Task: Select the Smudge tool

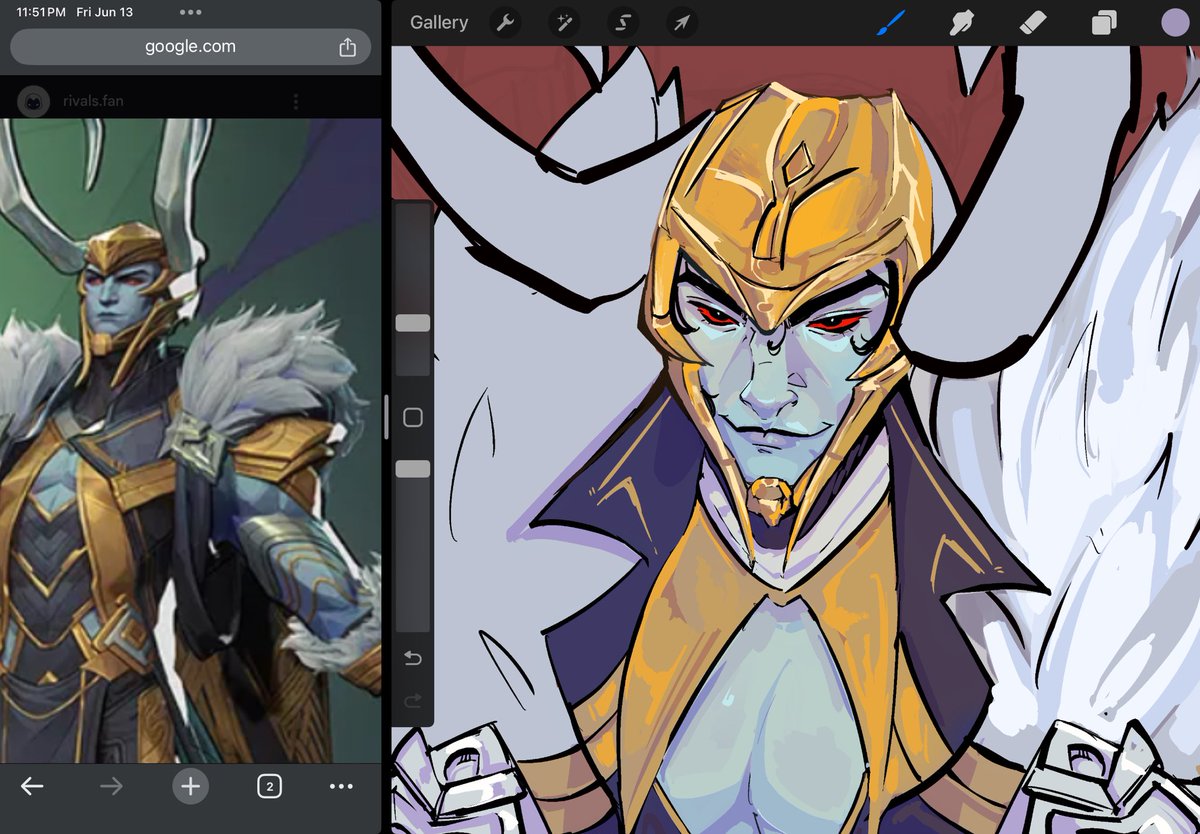Action: point(962,22)
